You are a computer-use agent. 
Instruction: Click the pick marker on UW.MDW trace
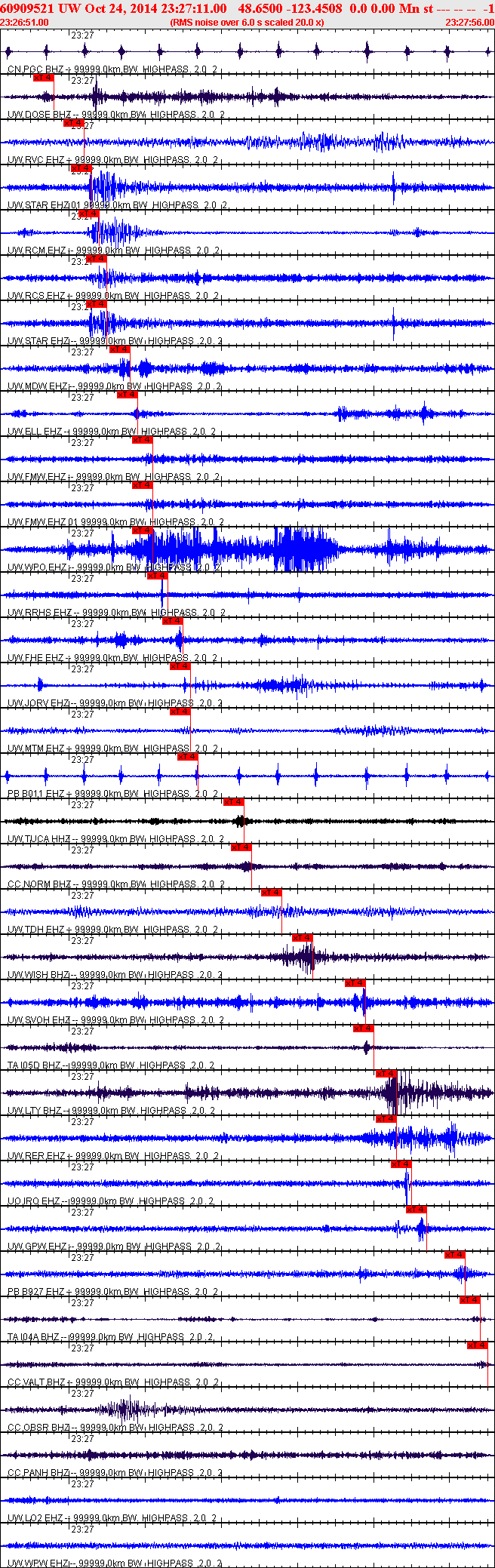[x=119, y=349]
